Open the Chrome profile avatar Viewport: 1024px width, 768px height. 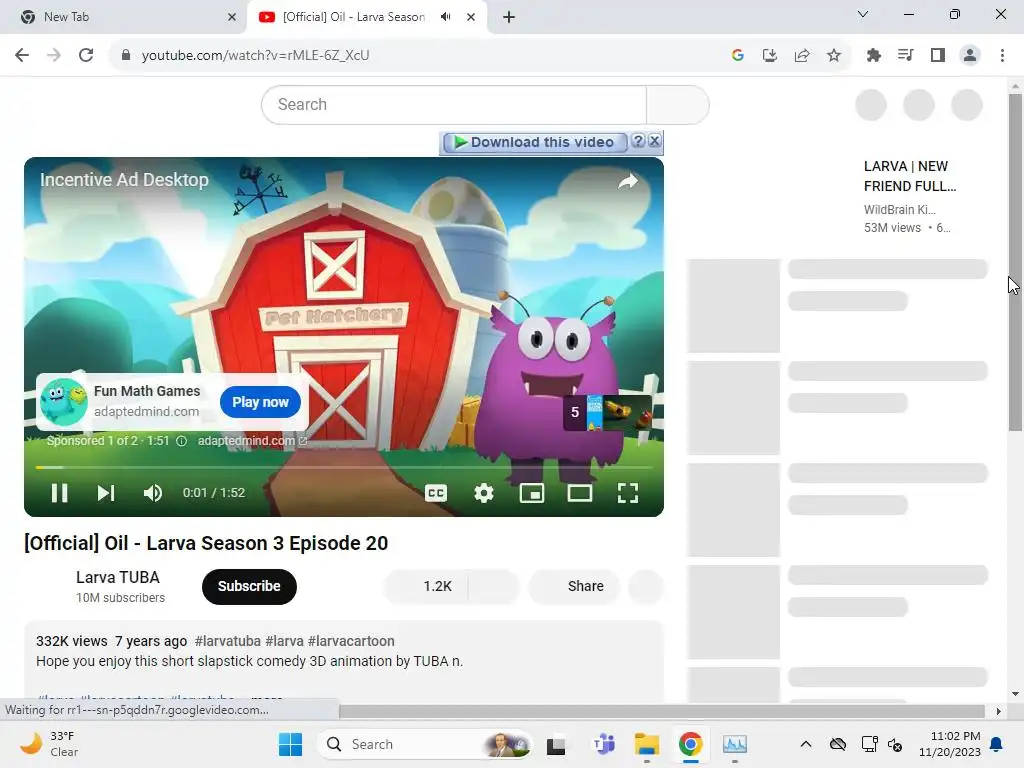(x=970, y=56)
